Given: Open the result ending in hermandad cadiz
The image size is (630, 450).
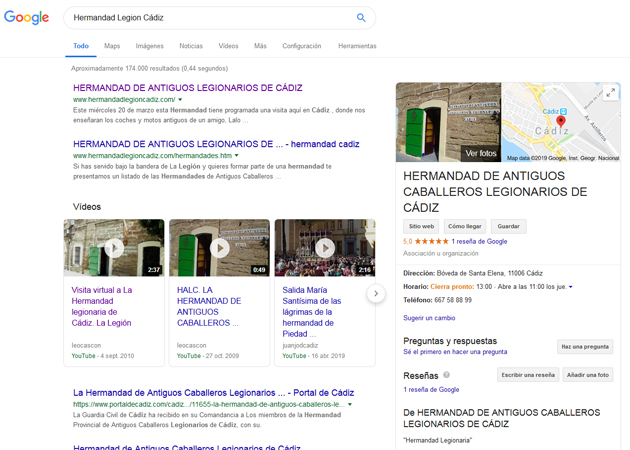Looking at the screenshot, I should [x=216, y=144].
